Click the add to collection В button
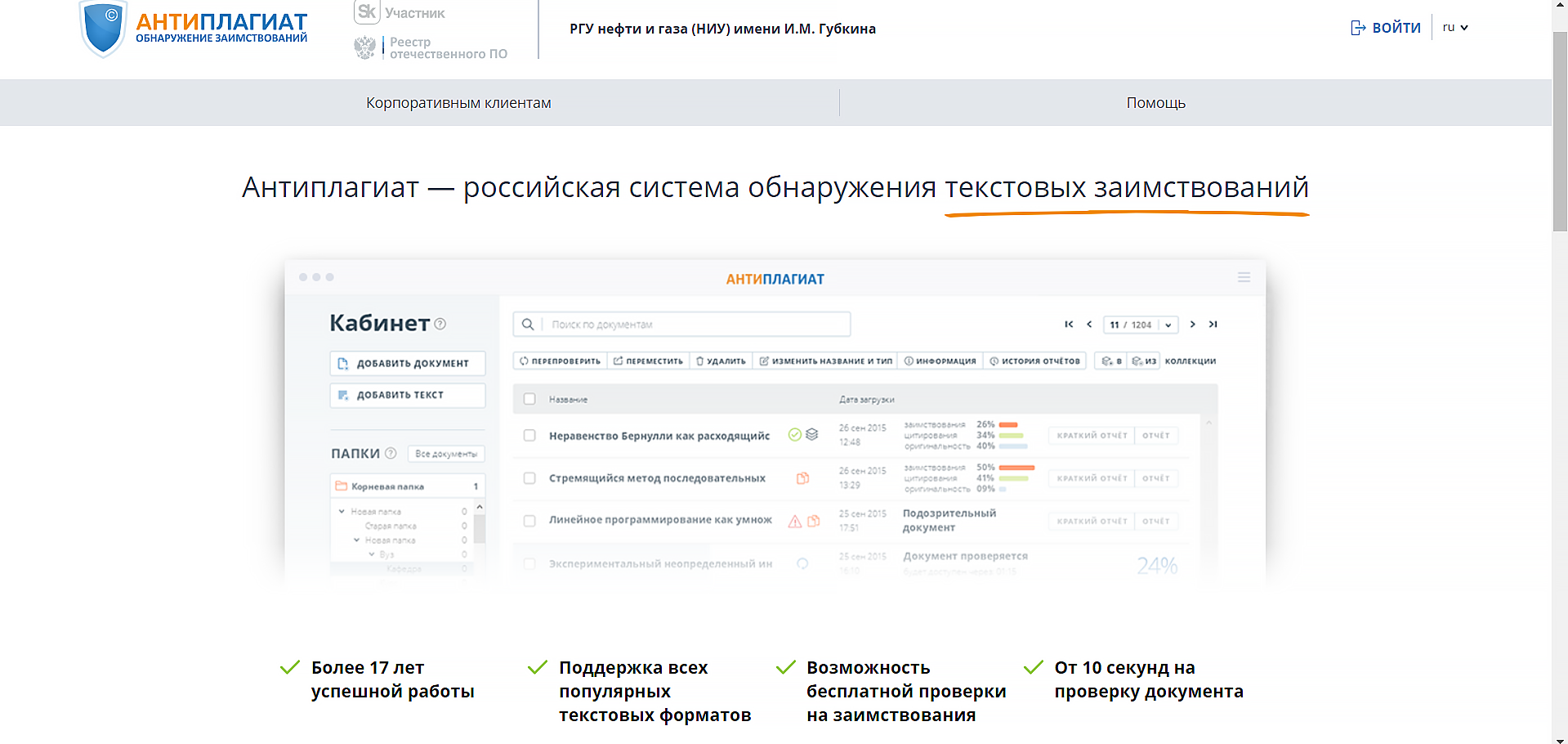The image size is (1568, 744). tap(1111, 361)
